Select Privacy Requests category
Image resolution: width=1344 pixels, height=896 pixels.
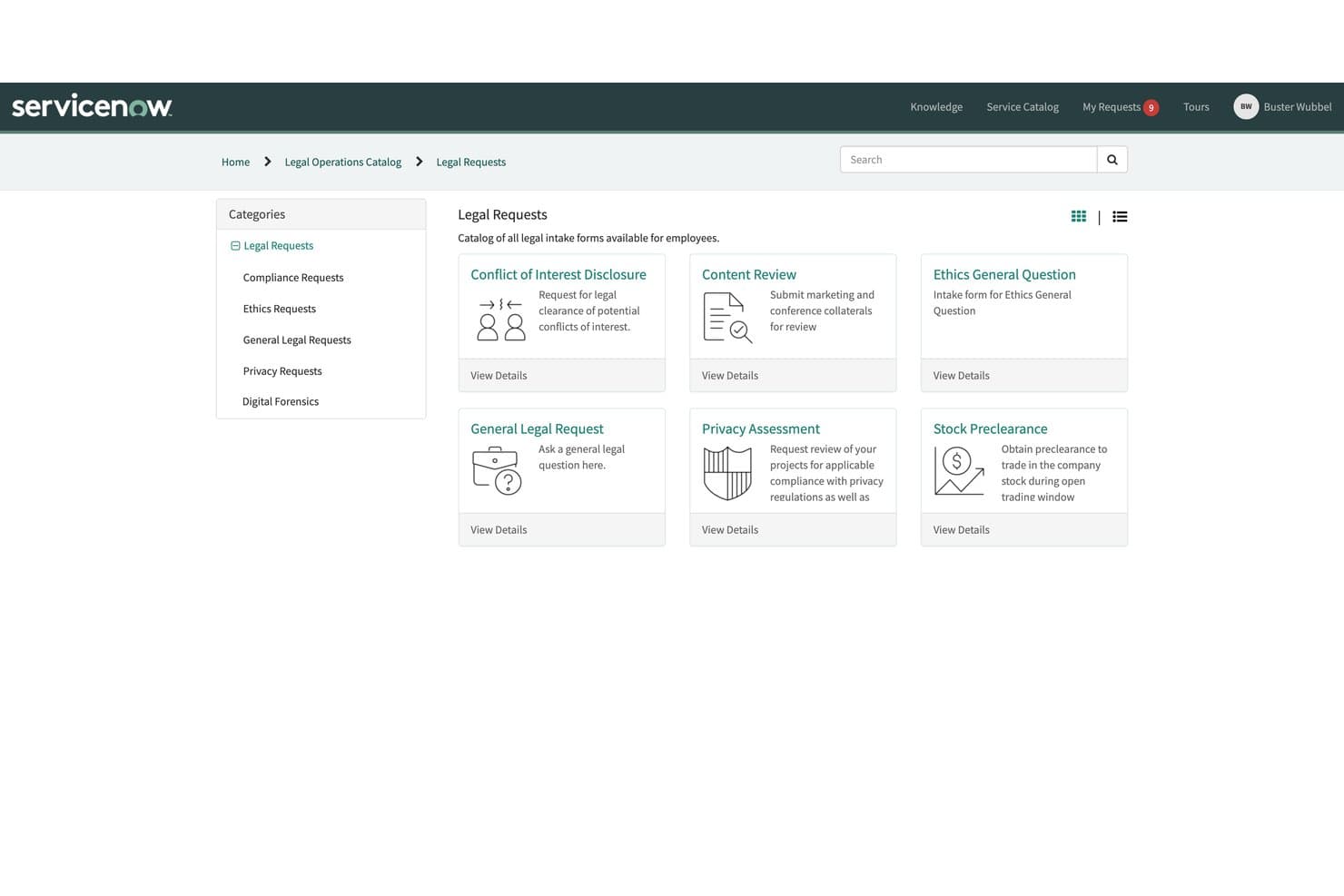pyautogui.click(x=282, y=371)
